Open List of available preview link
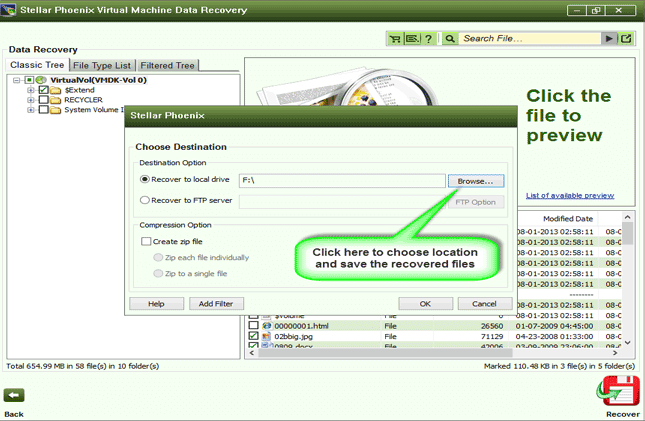 tap(570, 195)
